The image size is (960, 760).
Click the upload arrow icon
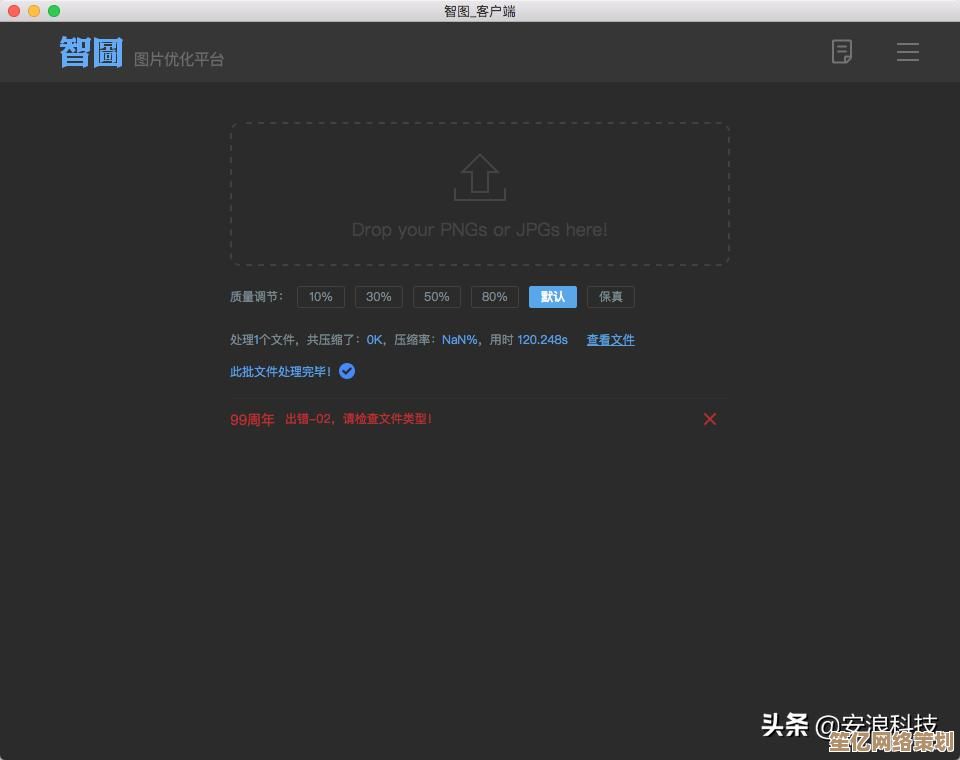480,178
